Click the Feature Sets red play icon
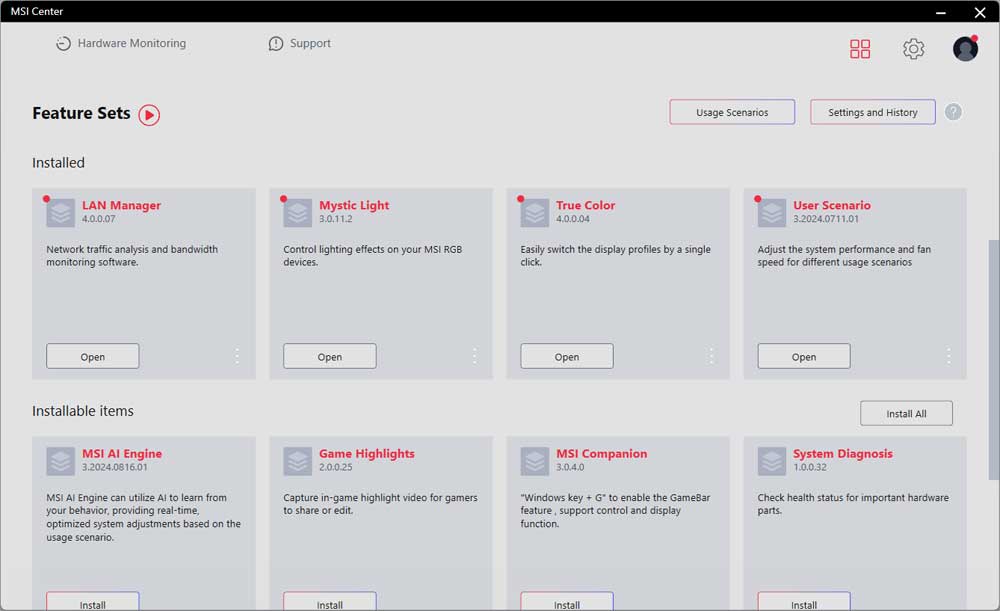The width and height of the screenshot is (1000, 611). click(x=149, y=115)
